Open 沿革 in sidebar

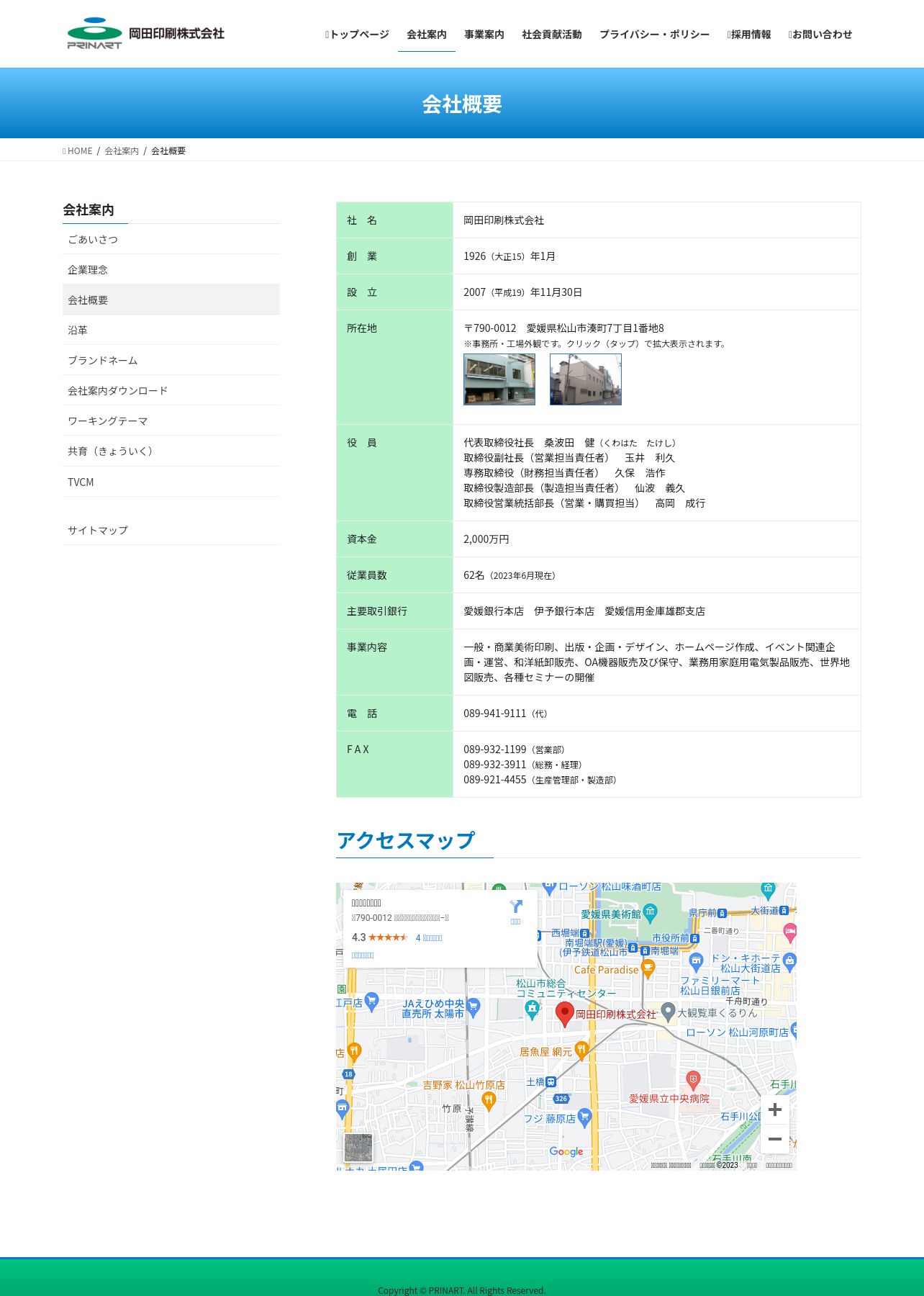(171, 330)
